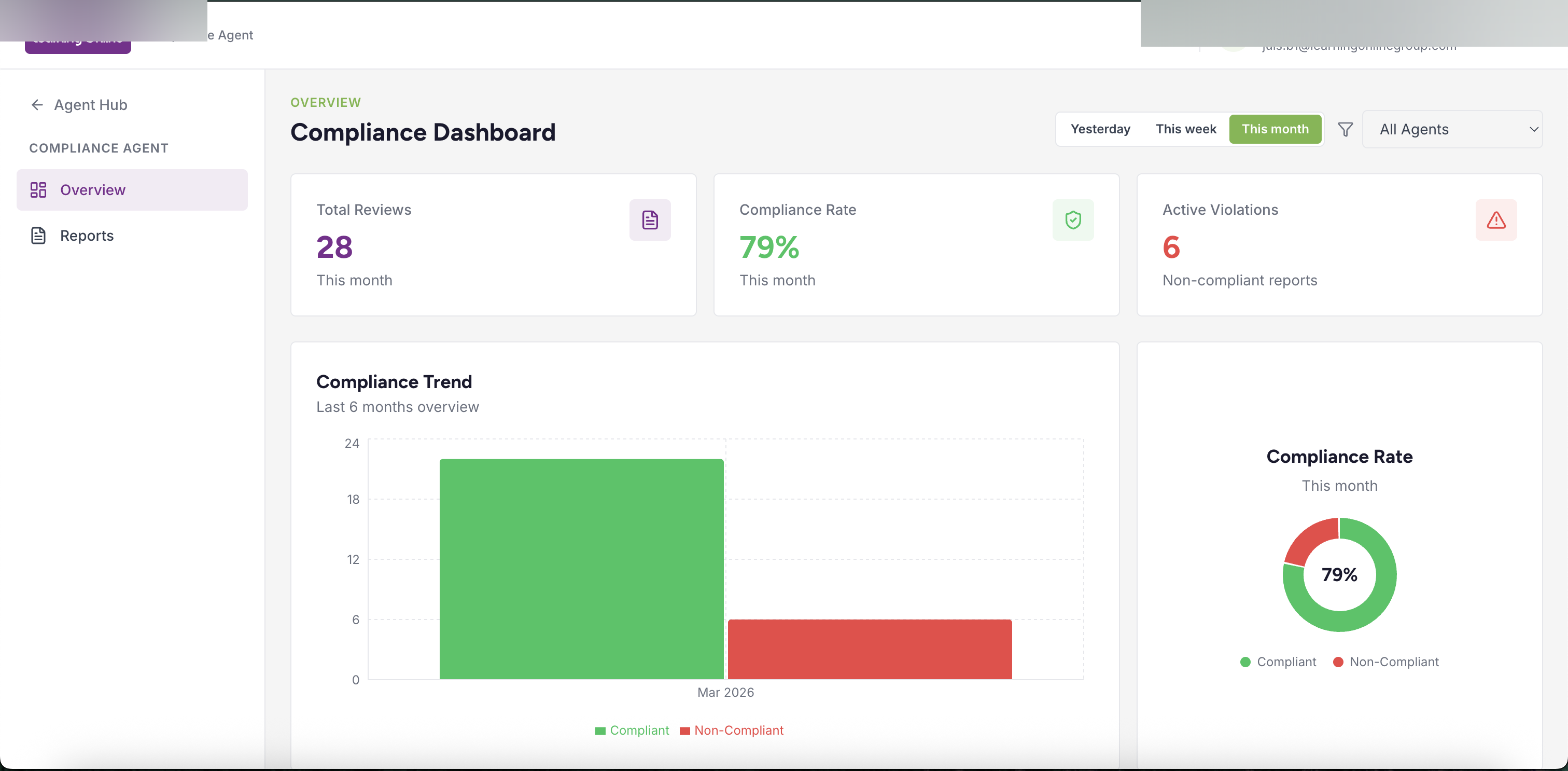Open the Reports section under Compliance Agent
The height and width of the screenshot is (771, 1568).
[x=86, y=235]
